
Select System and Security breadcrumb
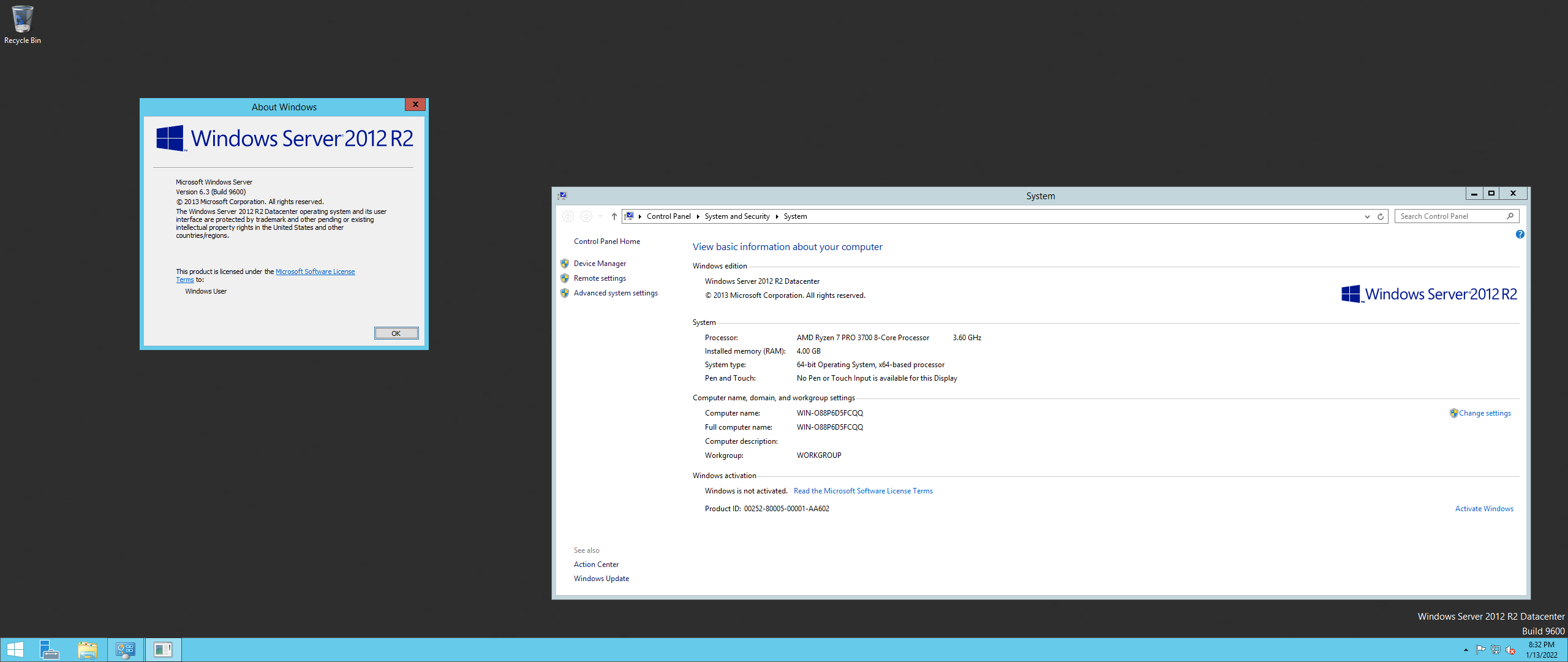pyautogui.click(x=737, y=216)
